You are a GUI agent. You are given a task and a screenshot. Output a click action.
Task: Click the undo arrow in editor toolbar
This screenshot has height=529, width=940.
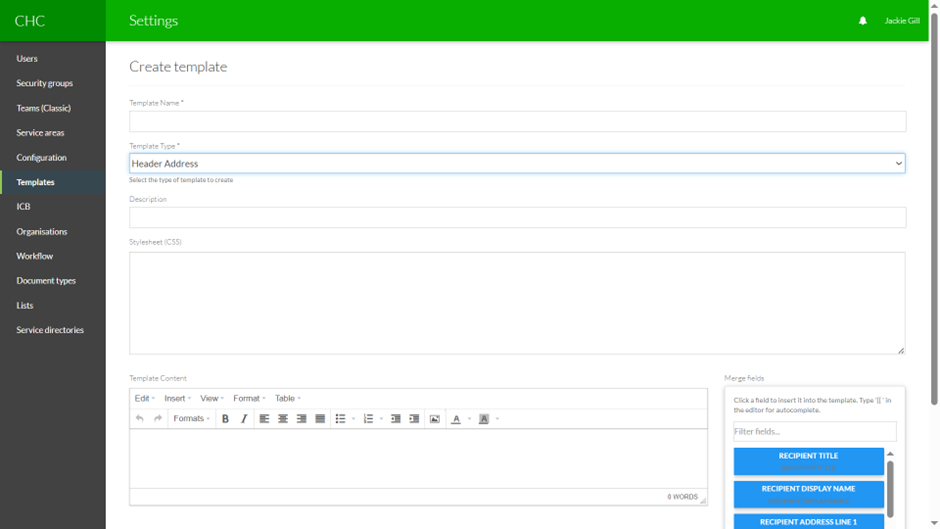[x=140, y=419]
